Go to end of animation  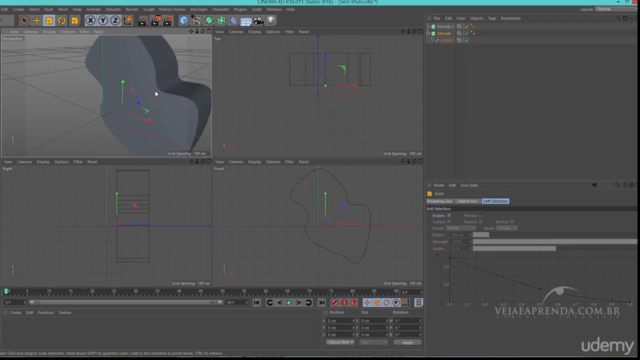coord(322,303)
